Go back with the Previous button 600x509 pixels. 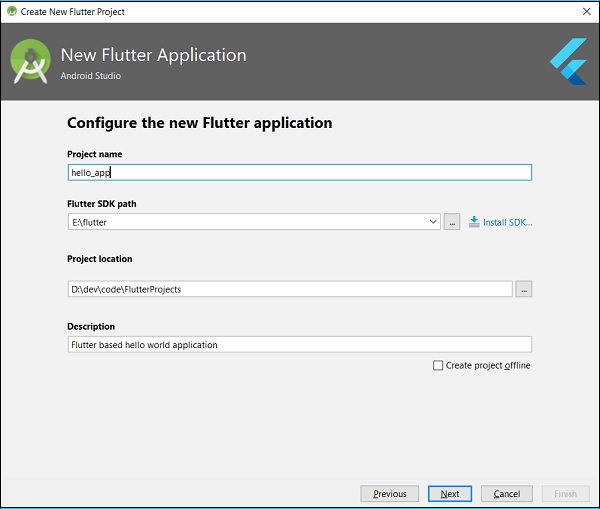(389, 494)
